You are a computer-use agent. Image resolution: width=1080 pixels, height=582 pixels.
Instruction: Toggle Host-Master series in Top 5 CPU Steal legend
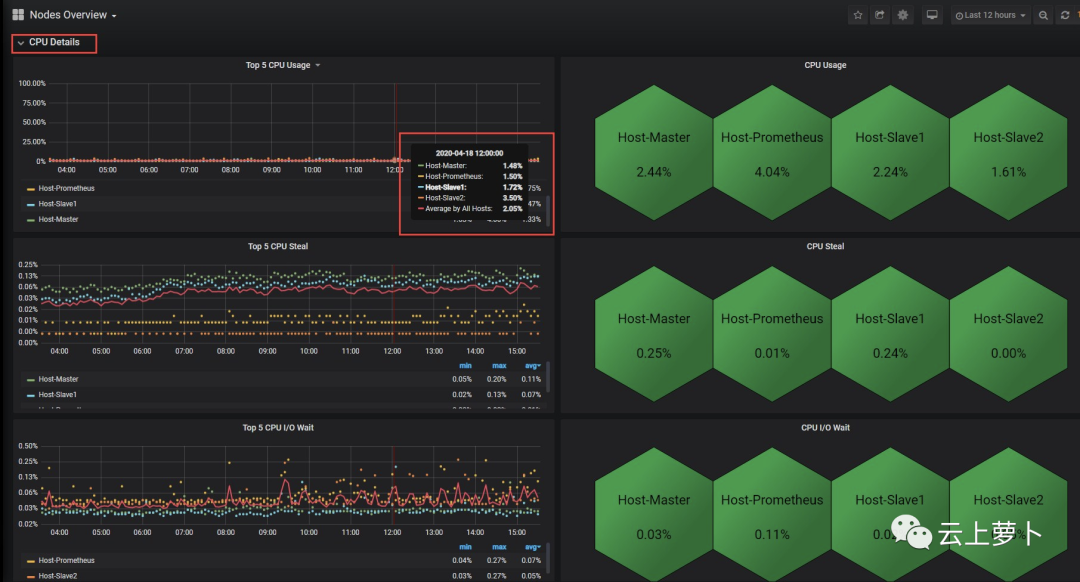(x=58, y=380)
